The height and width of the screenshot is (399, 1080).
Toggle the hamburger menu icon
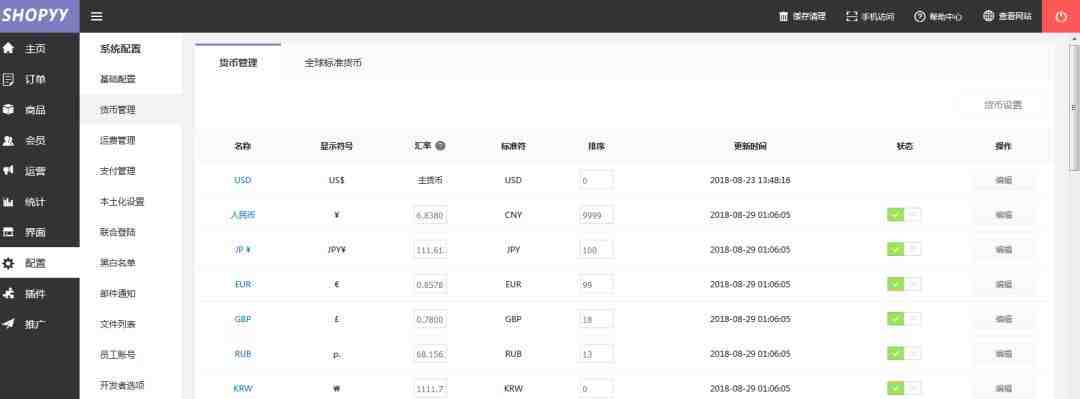coord(97,17)
